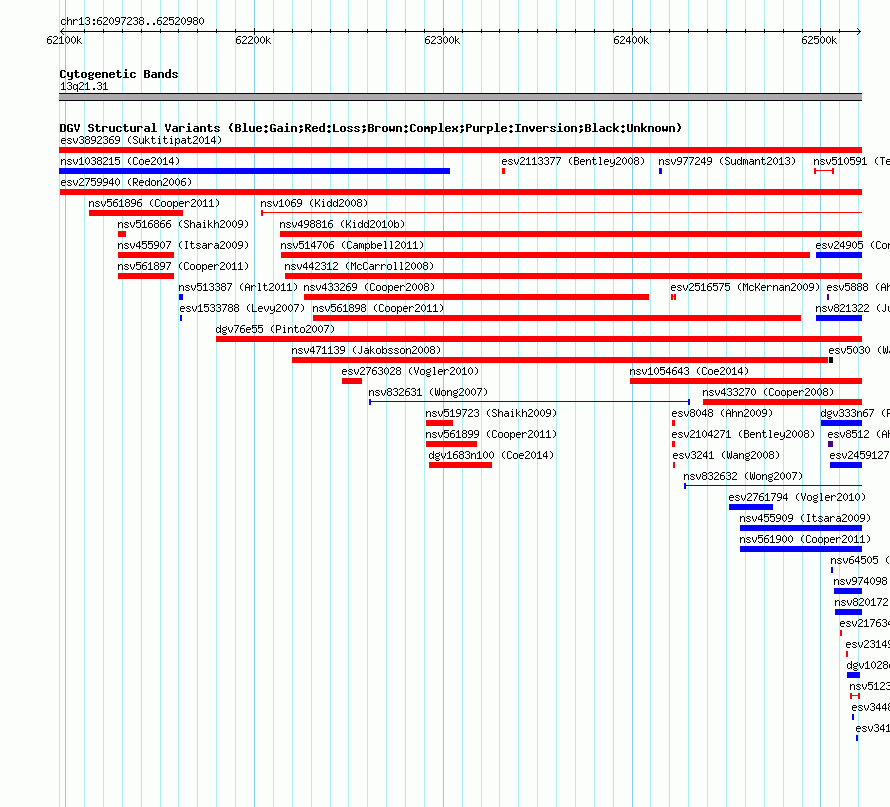Screen dimensions: 890x807
Task: Open the nsv455909 (Itsara2009) label
Action: coord(805,518)
